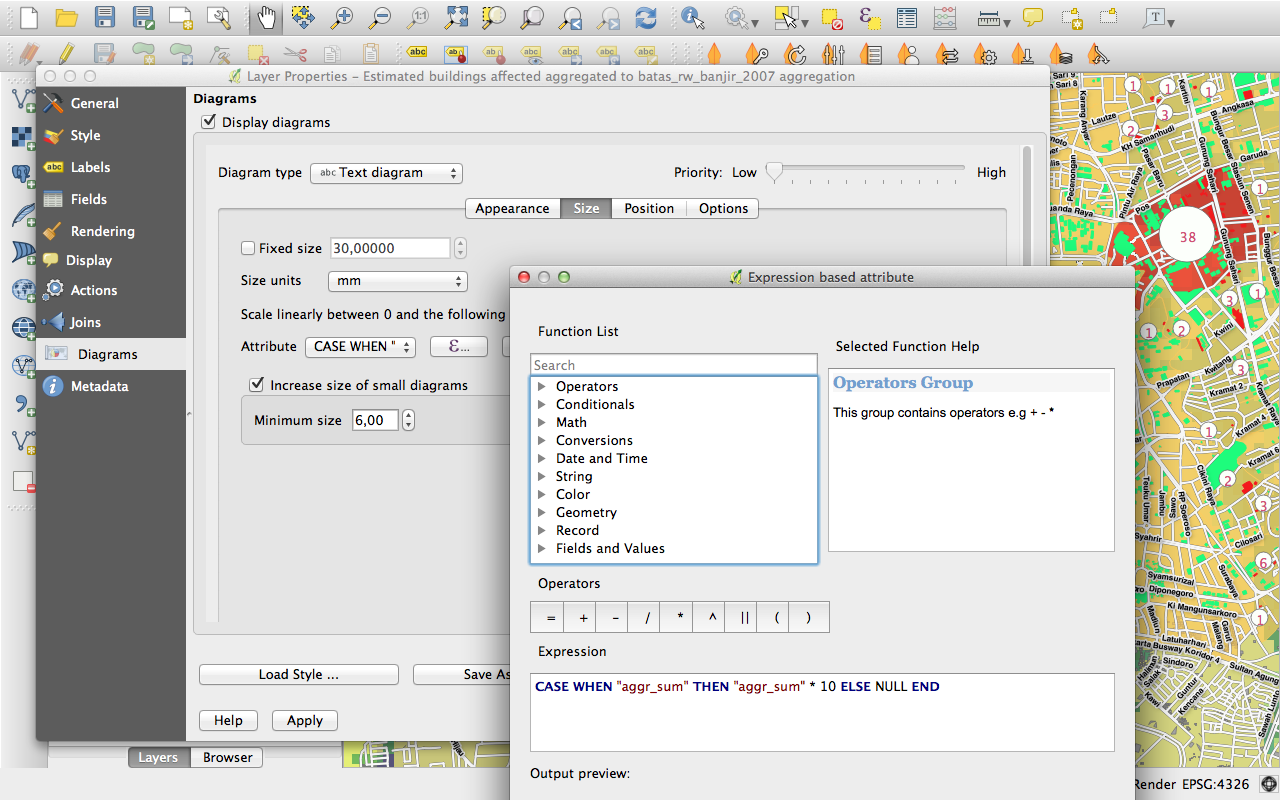
Task: Click the function Search field
Action: [x=673, y=365]
